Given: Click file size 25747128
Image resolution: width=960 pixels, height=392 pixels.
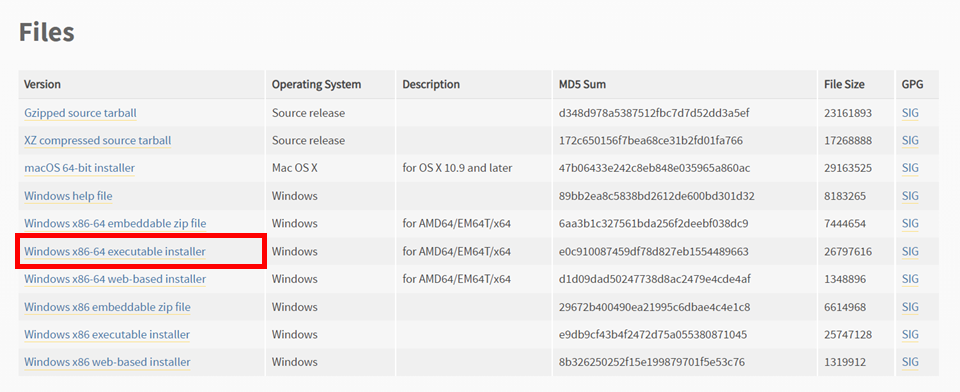Looking at the screenshot, I should 848,334.
